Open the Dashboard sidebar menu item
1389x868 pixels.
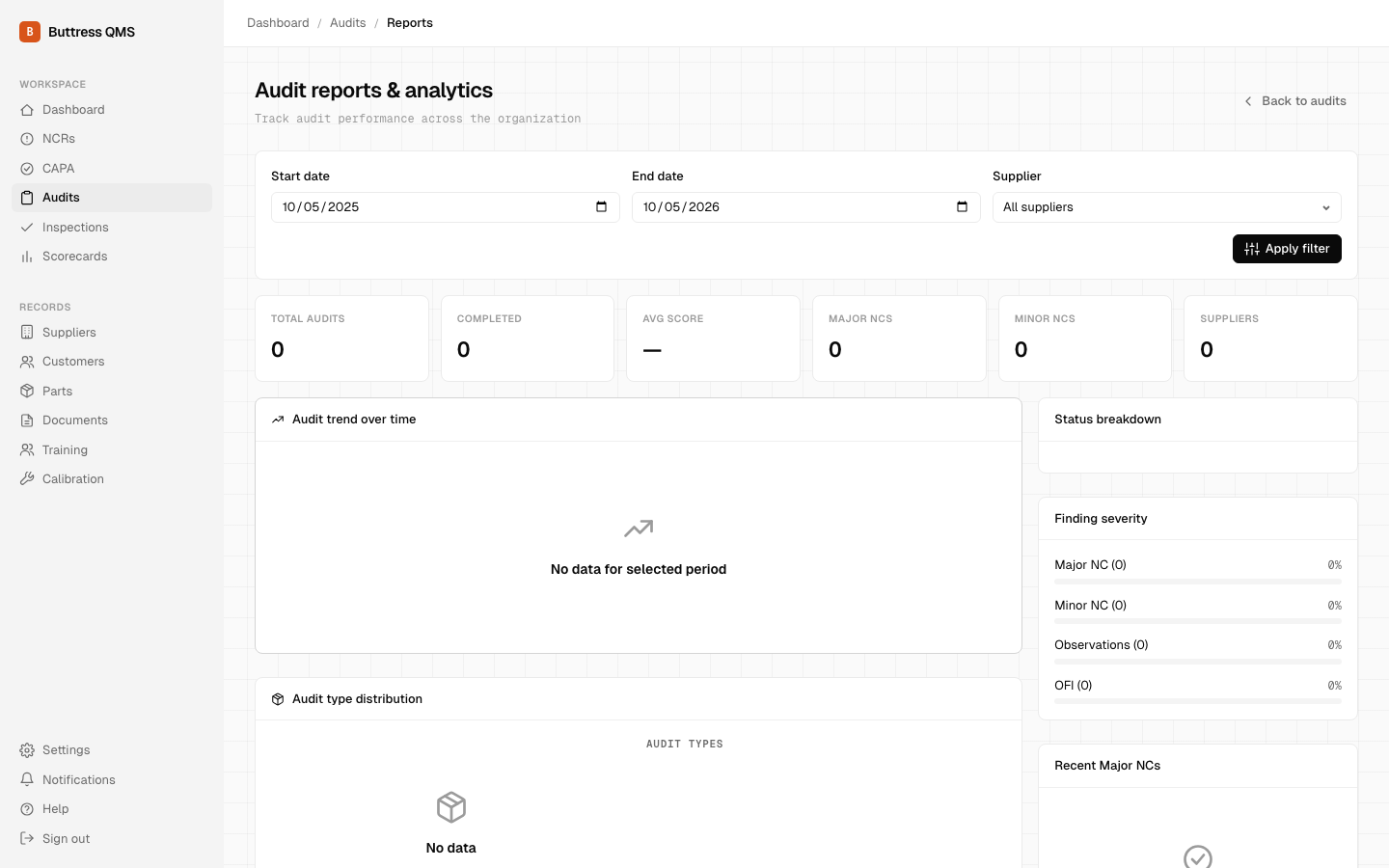tap(112, 110)
